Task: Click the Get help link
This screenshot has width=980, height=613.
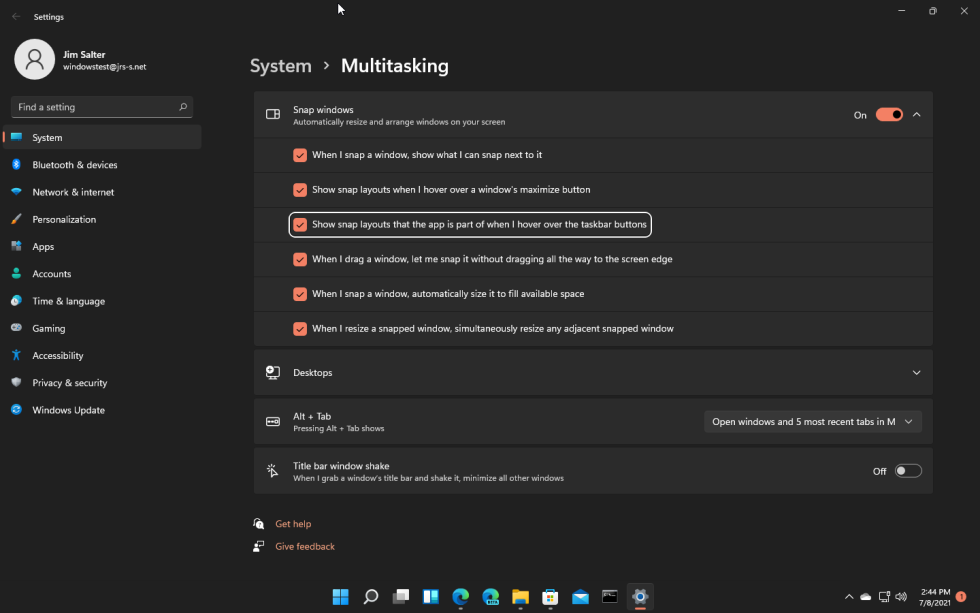Action: point(292,523)
